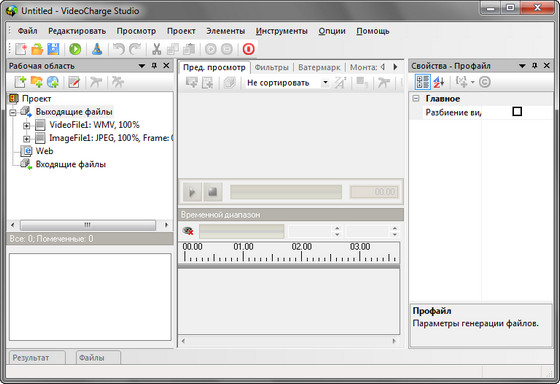This screenshot has height=384, width=560.
Task: Switch to the Фильтры tab
Action: pos(271,67)
